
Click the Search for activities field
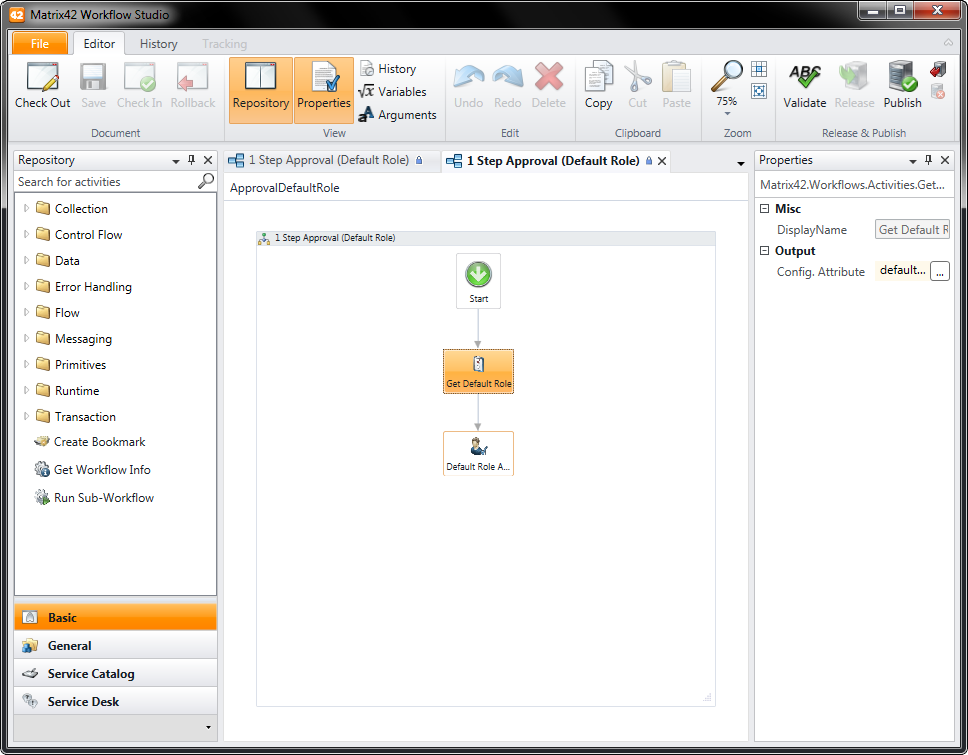click(x=106, y=181)
